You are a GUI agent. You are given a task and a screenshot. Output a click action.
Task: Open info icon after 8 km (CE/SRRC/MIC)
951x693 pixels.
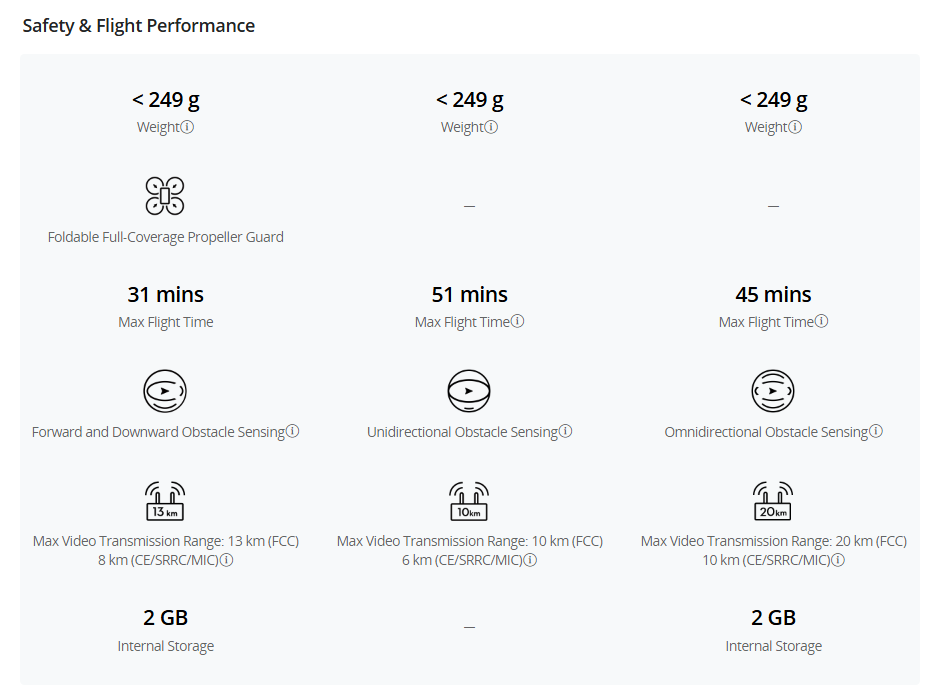point(226,560)
